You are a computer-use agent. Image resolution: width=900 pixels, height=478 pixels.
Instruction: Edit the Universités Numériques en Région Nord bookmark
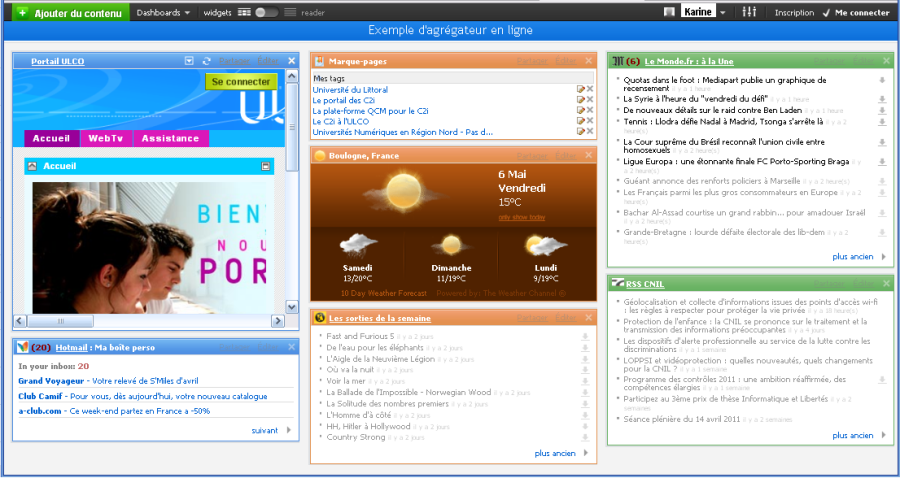click(x=581, y=131)
